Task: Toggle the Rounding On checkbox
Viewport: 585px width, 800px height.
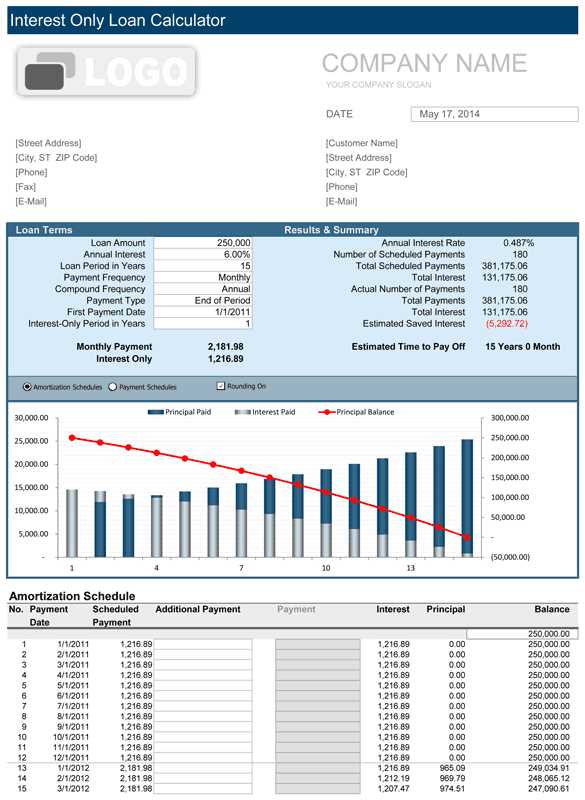Action: tap(220, 386)
